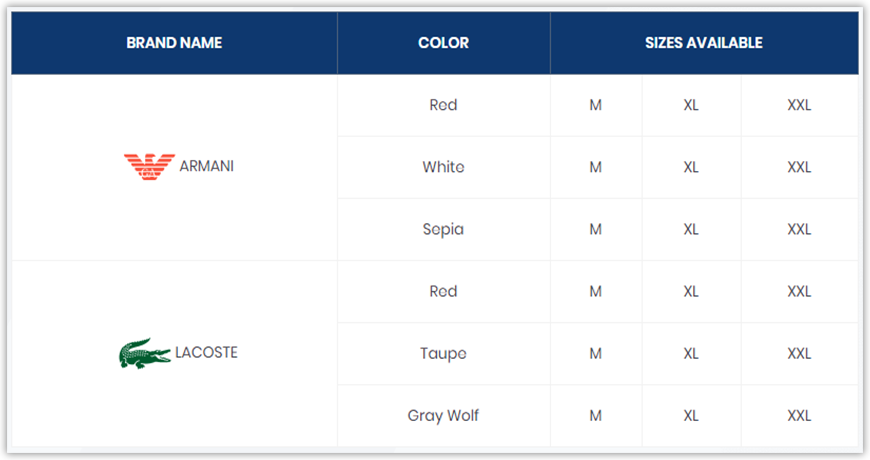Click Red color in the Lacoste section

coord(443,291)
